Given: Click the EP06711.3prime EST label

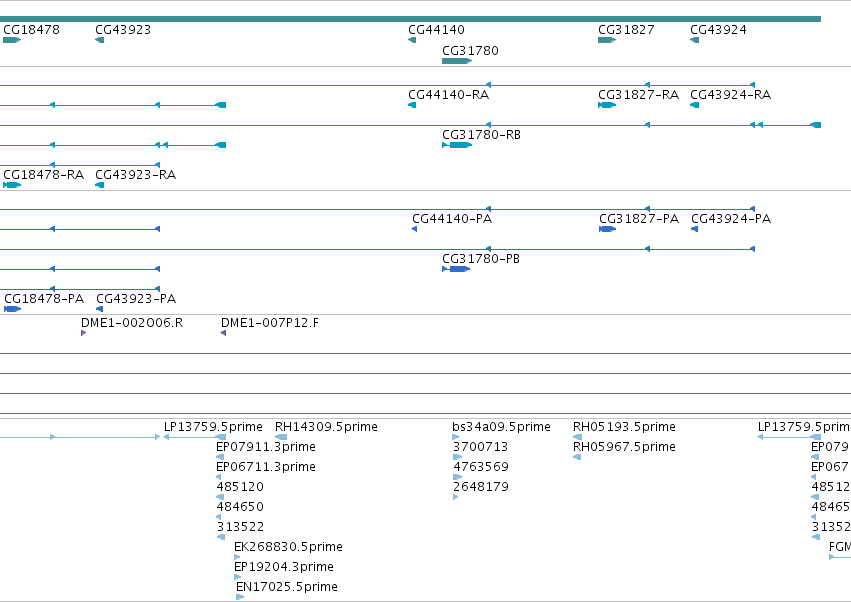Looking at the screenshot, I should point(265,467).
